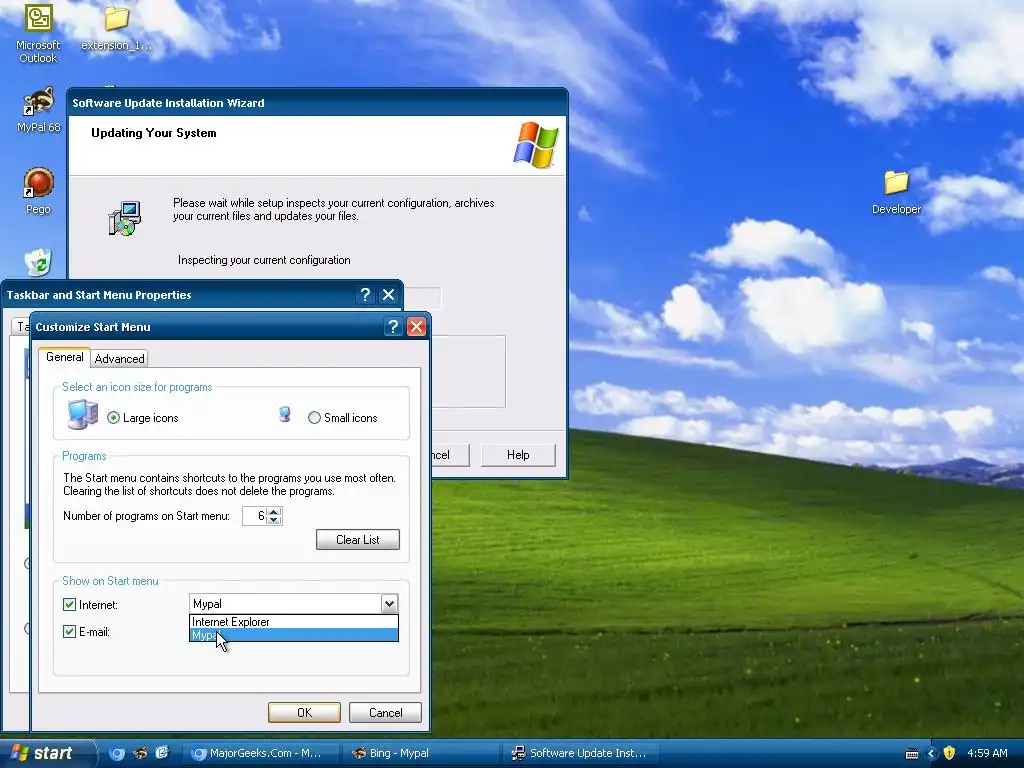Screen dimensions: 1024x768
Task: Open the Internet browser dropdown arrow
Action: (x=389, y=604)
